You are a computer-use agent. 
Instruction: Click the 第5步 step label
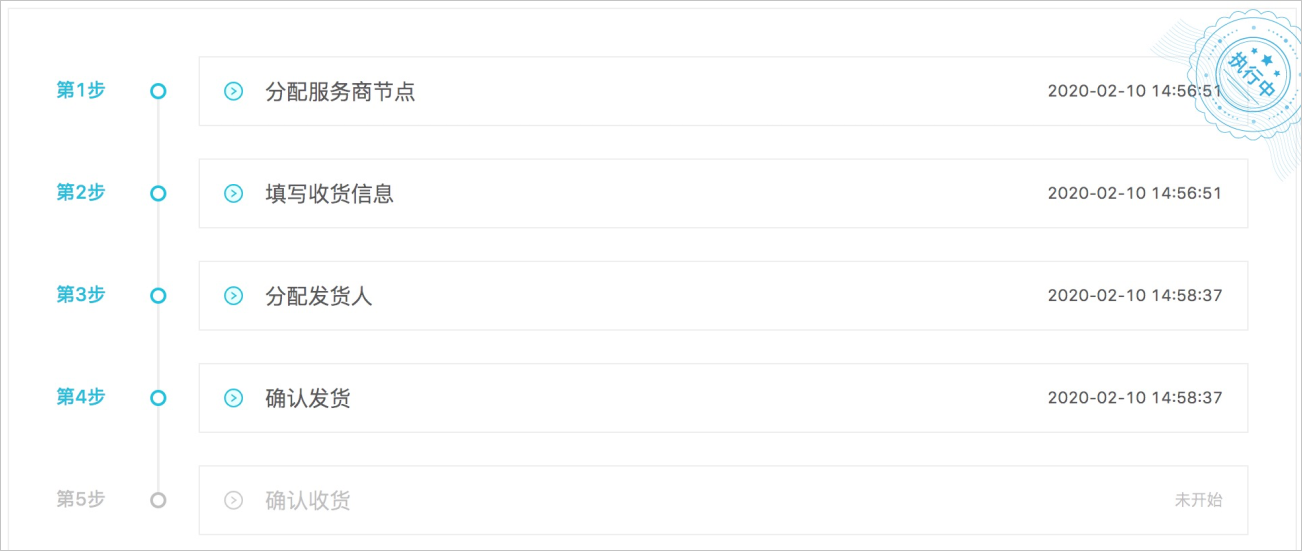pos(80,498)
